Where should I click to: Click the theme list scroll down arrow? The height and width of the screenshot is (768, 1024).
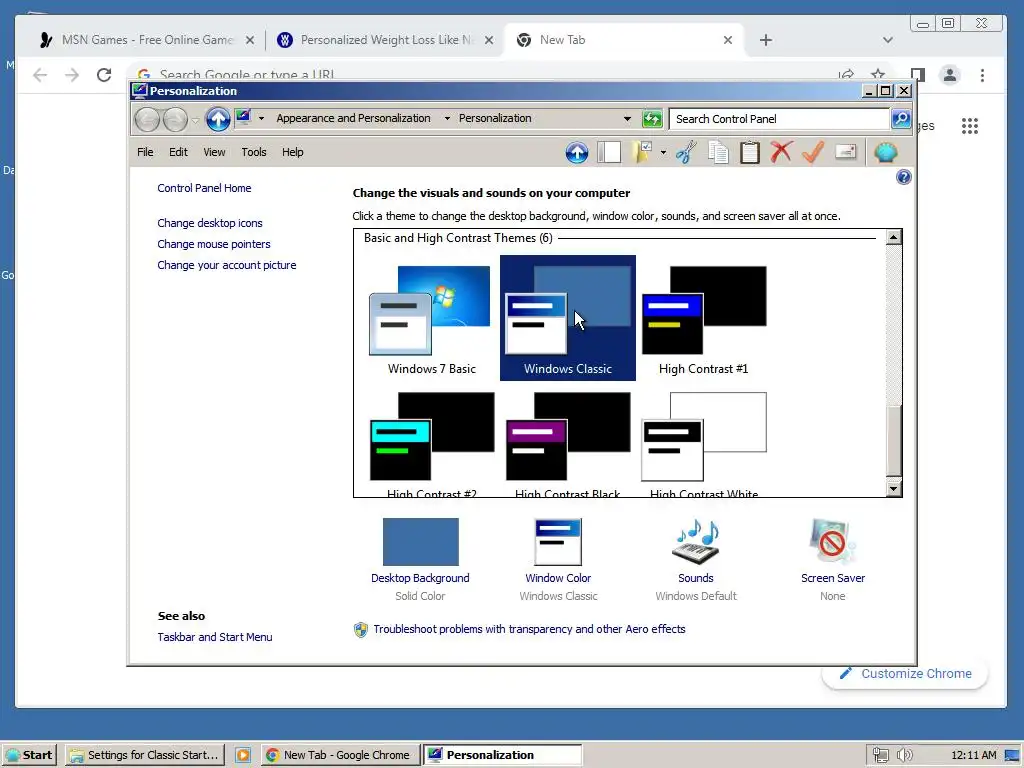point(893,488)
